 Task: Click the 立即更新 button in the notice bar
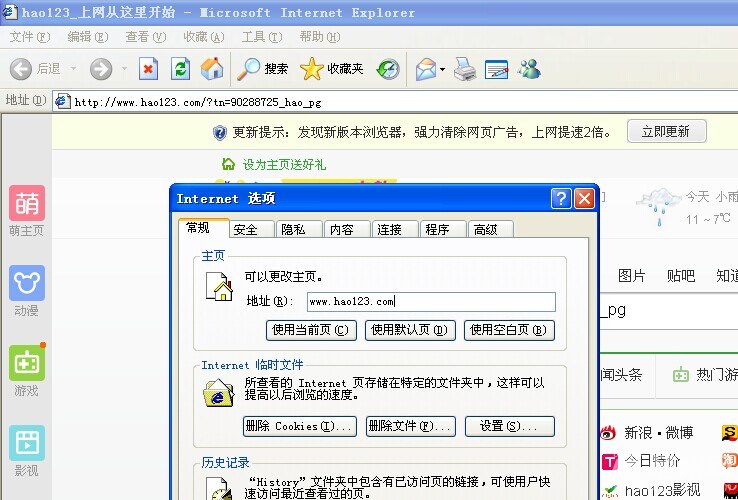pyautogui.click(x=666, y=131)
